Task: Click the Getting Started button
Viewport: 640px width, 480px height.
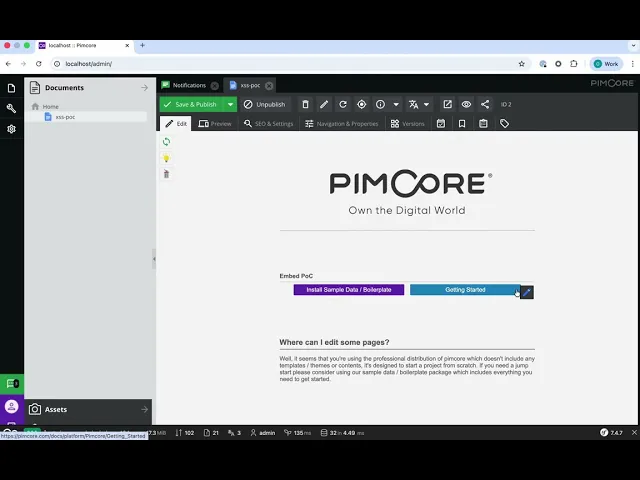Action: tap(465, 290)
